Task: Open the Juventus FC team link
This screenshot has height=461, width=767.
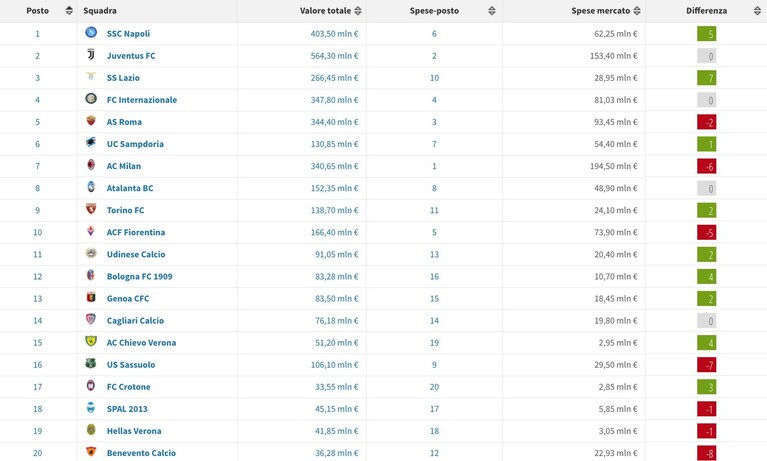Action: click(131, 56)
